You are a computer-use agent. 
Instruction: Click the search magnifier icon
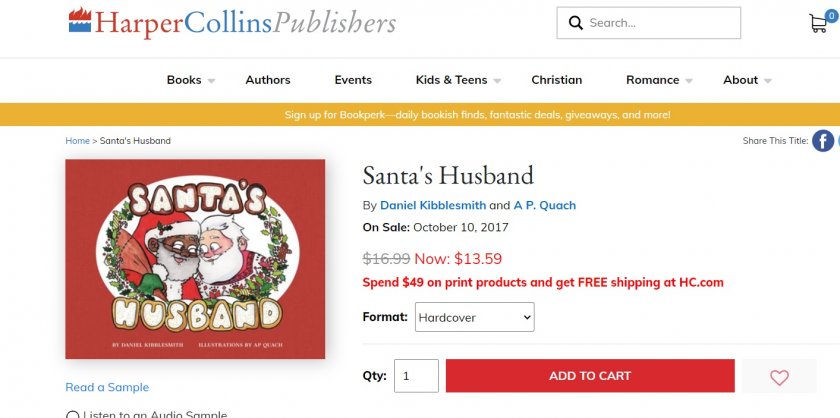(575, 23)
